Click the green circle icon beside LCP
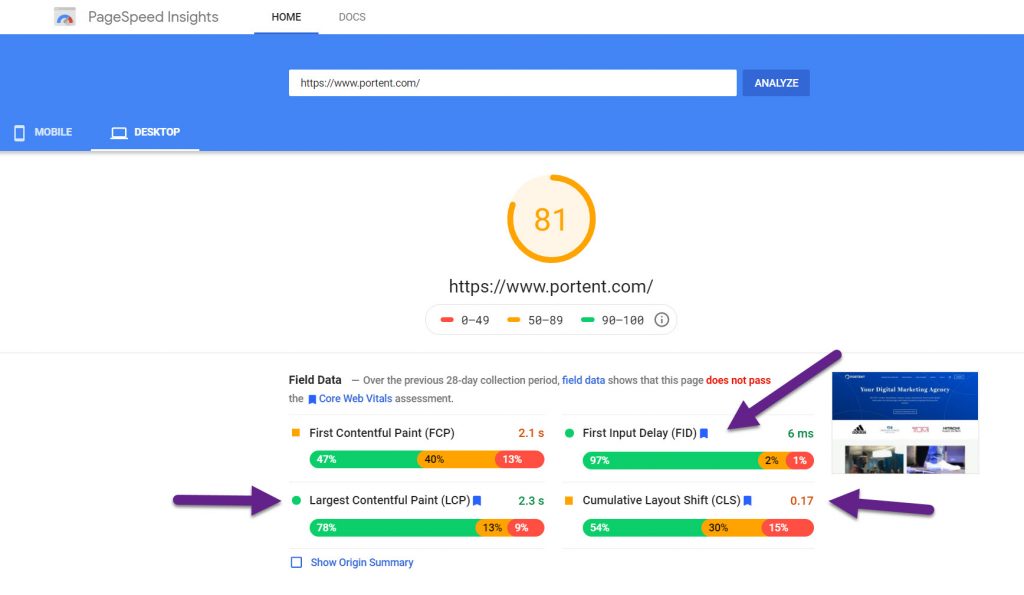This screenshot has width=1024, height=595. pos(296,500)
